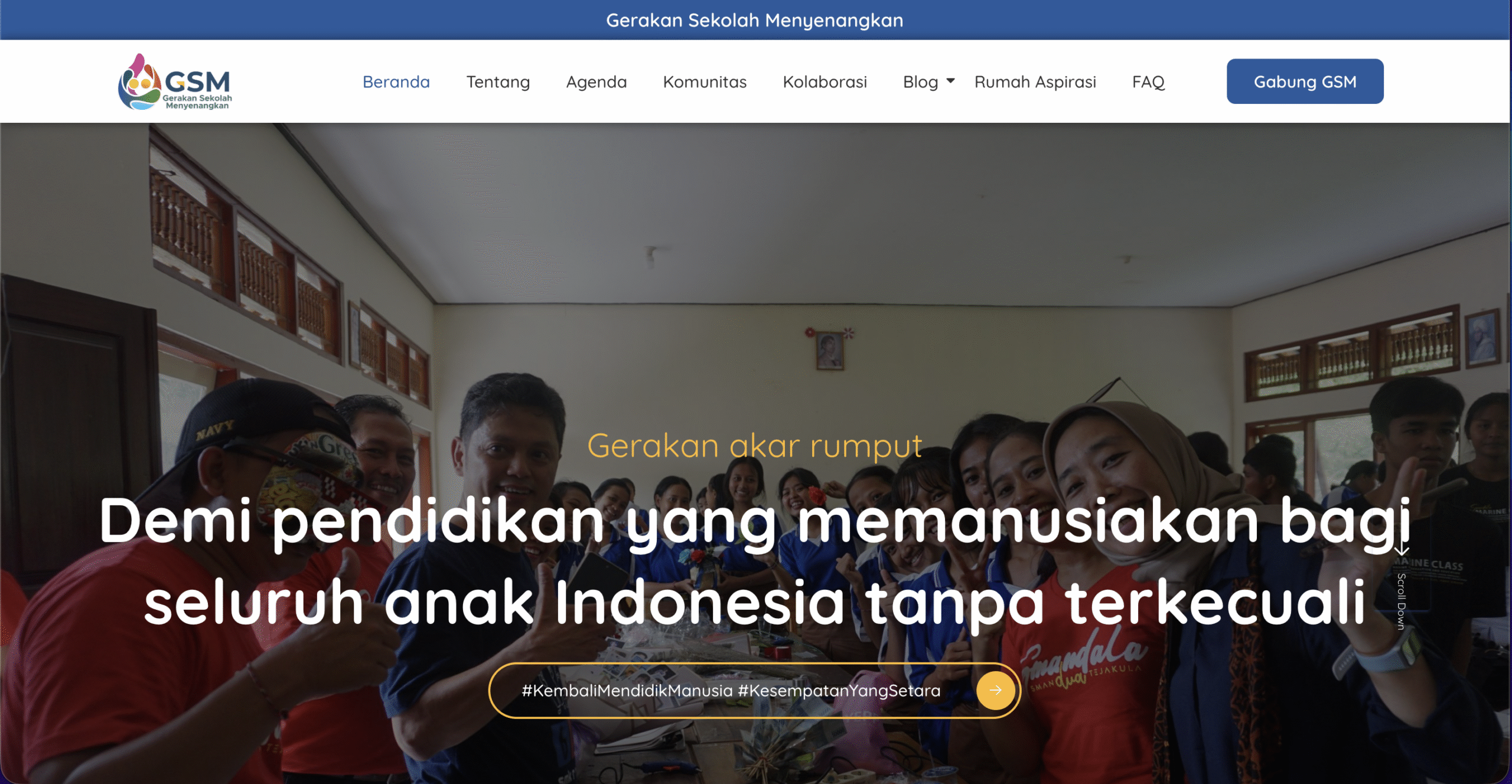Click the Scroll Down vertical text
1512x784 pixels.
[1401, 601]
